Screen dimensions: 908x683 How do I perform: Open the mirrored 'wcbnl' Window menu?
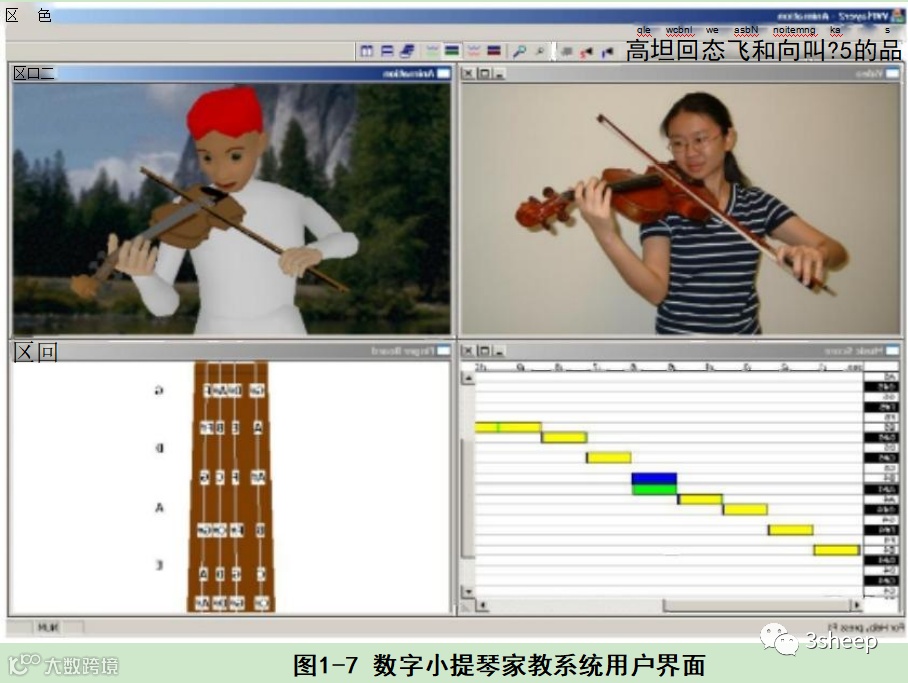point(679,30)
